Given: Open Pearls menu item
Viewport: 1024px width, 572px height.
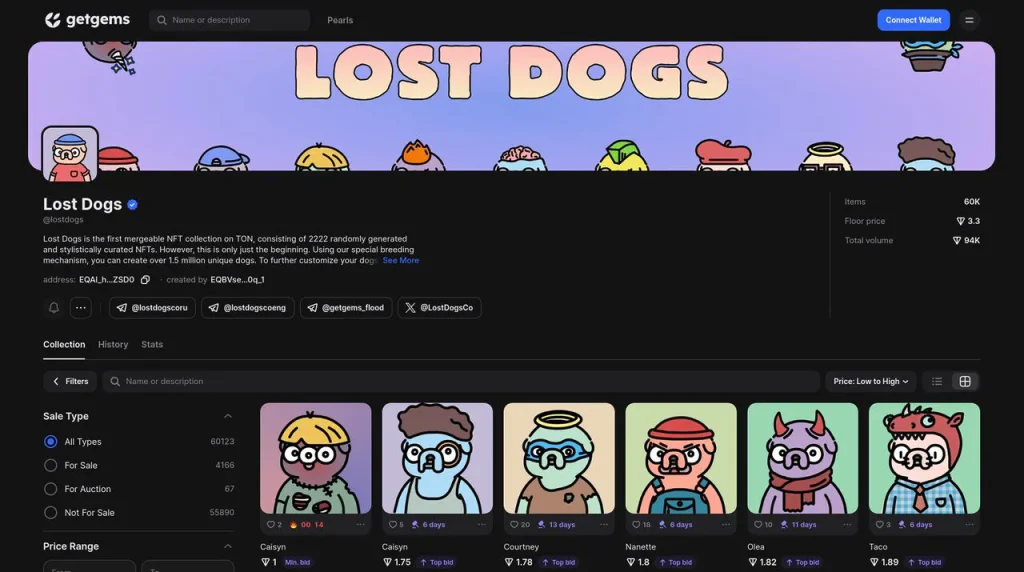Looking at the screenshot, I should coord(340,20).
